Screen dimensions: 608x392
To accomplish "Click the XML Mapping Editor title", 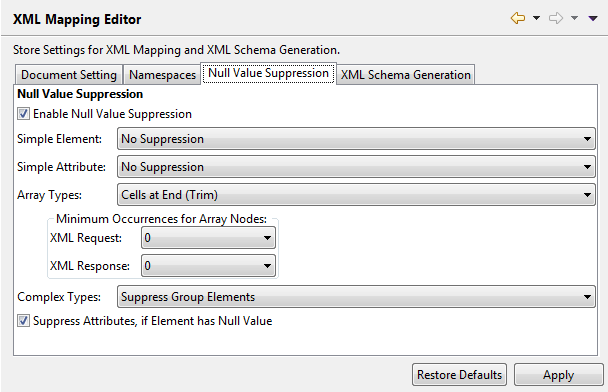I will tap(77, 19).
